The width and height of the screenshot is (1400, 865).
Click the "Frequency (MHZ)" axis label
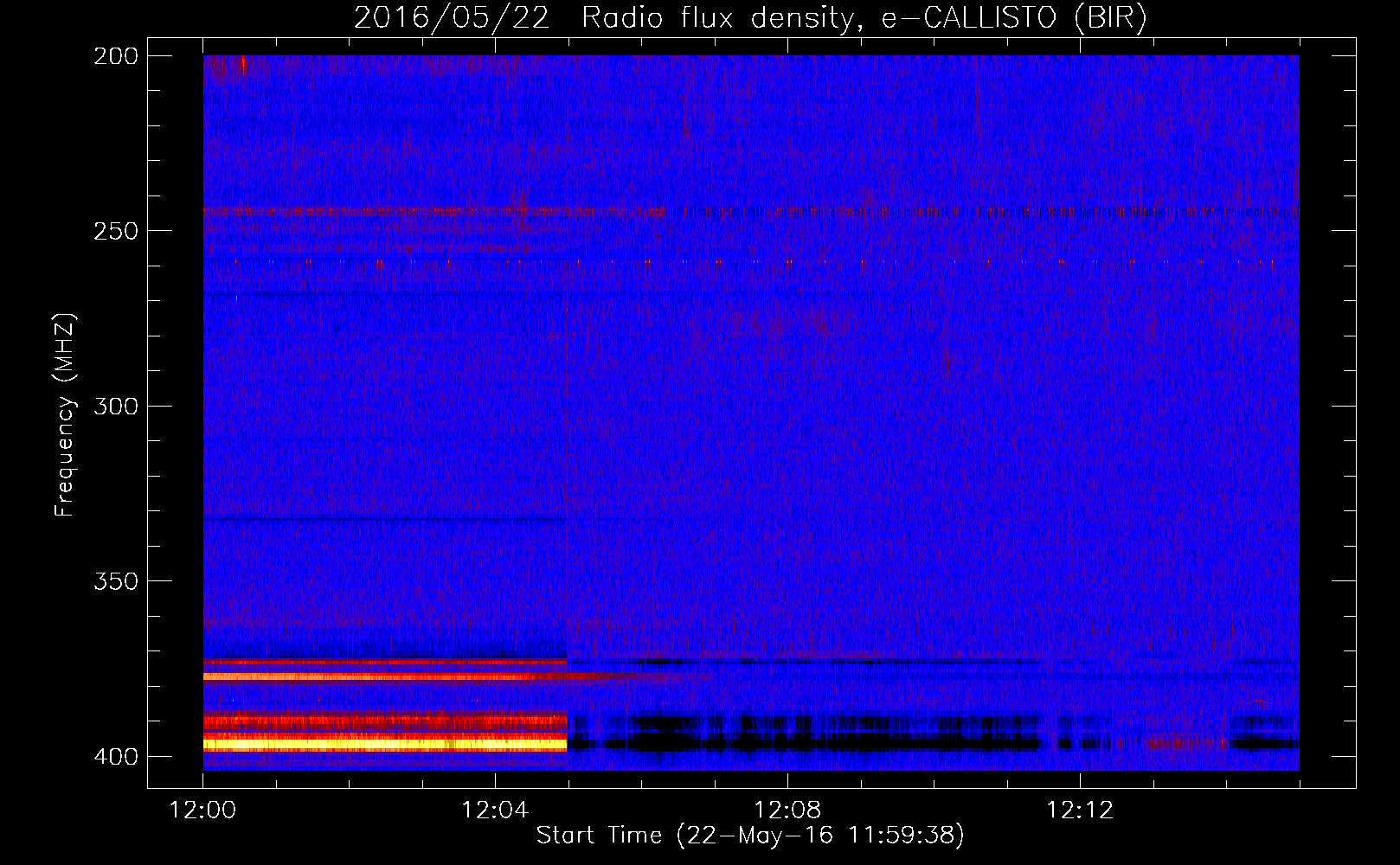65,414
